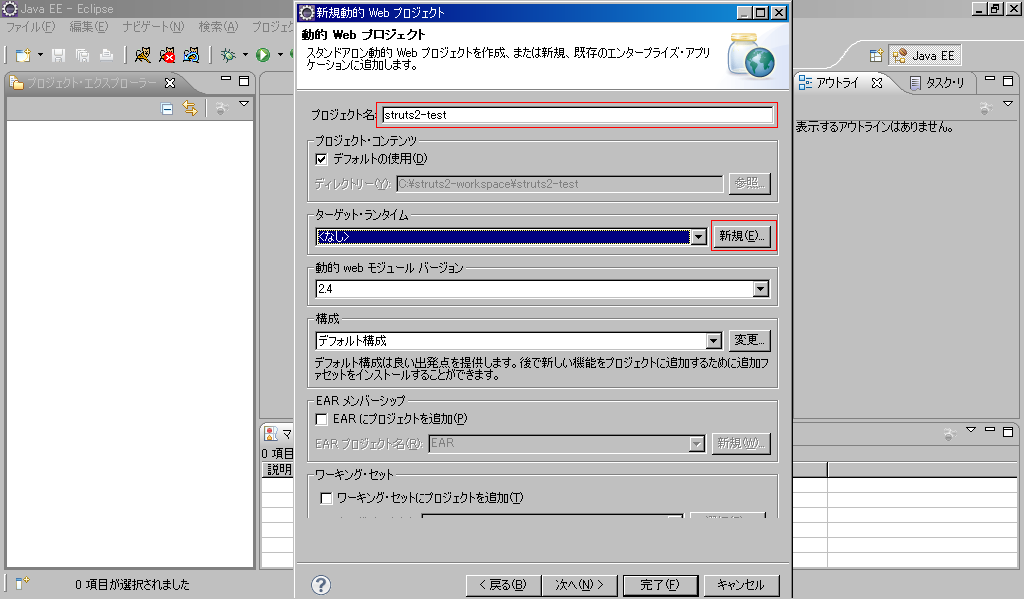The width and height of the screenshot is (1024, 600).
Task: Select the Java EE perspective button
Action: (925, 56)
